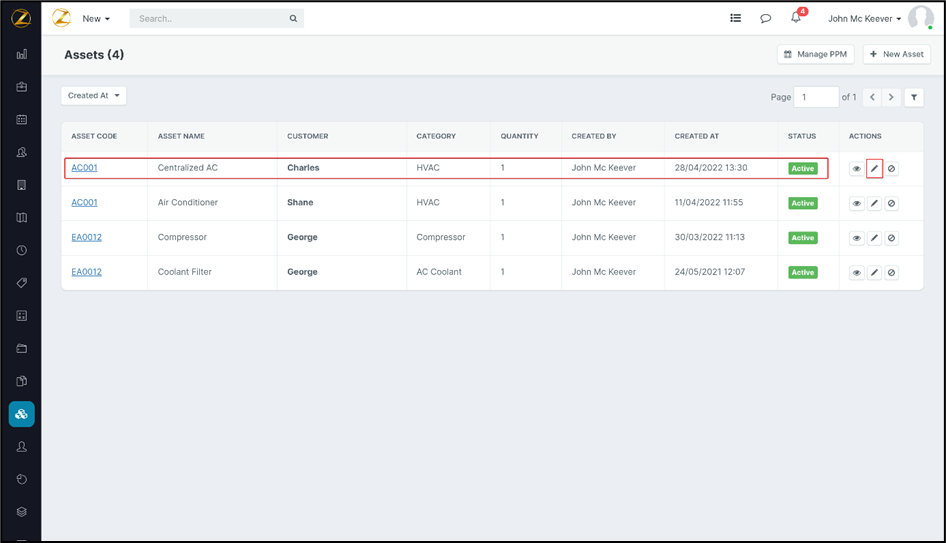
Task: View the Compressor asset with eye icon
Action: click(856, 238)
